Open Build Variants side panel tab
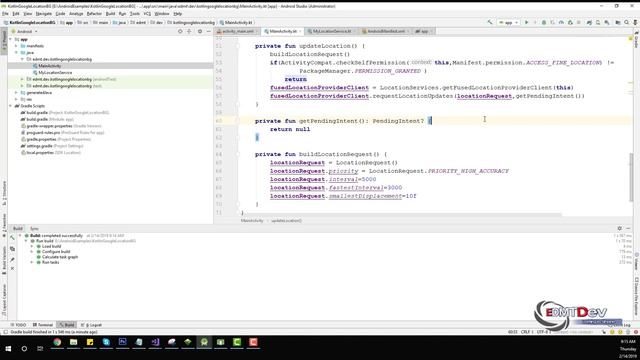640x360 pixels. point(4,260)
